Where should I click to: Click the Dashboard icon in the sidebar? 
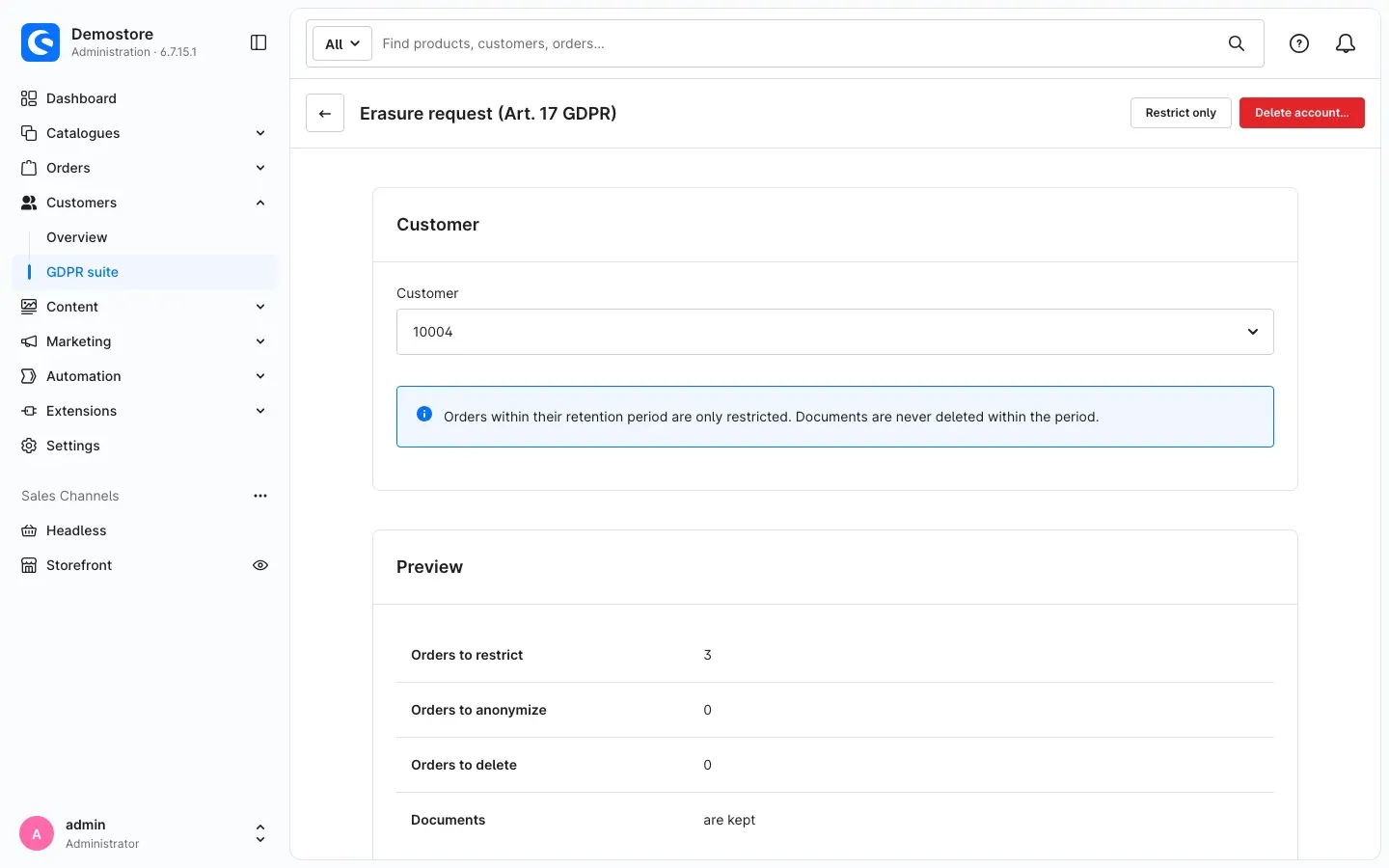click(29, 98)
